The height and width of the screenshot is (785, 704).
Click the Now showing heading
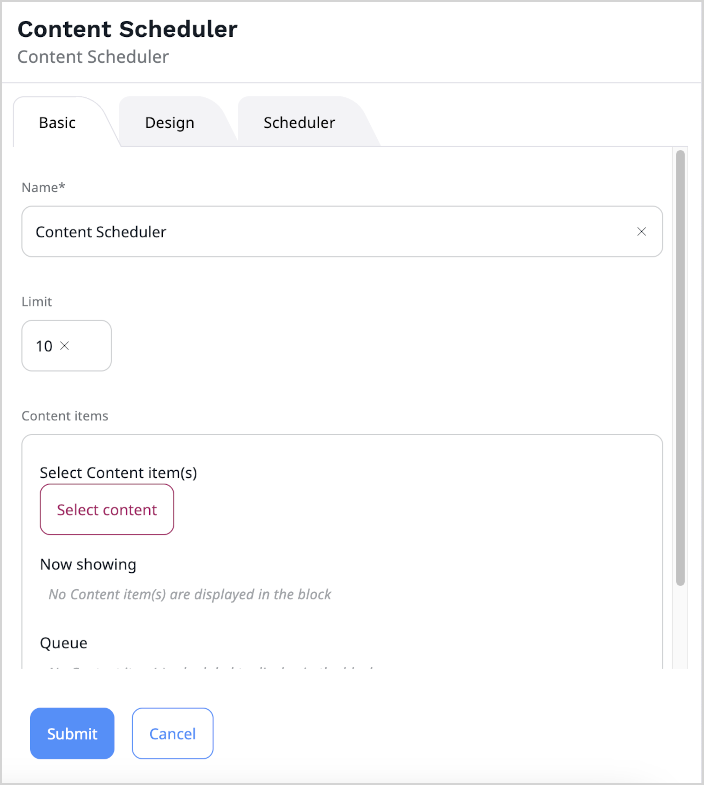[88, 564]
